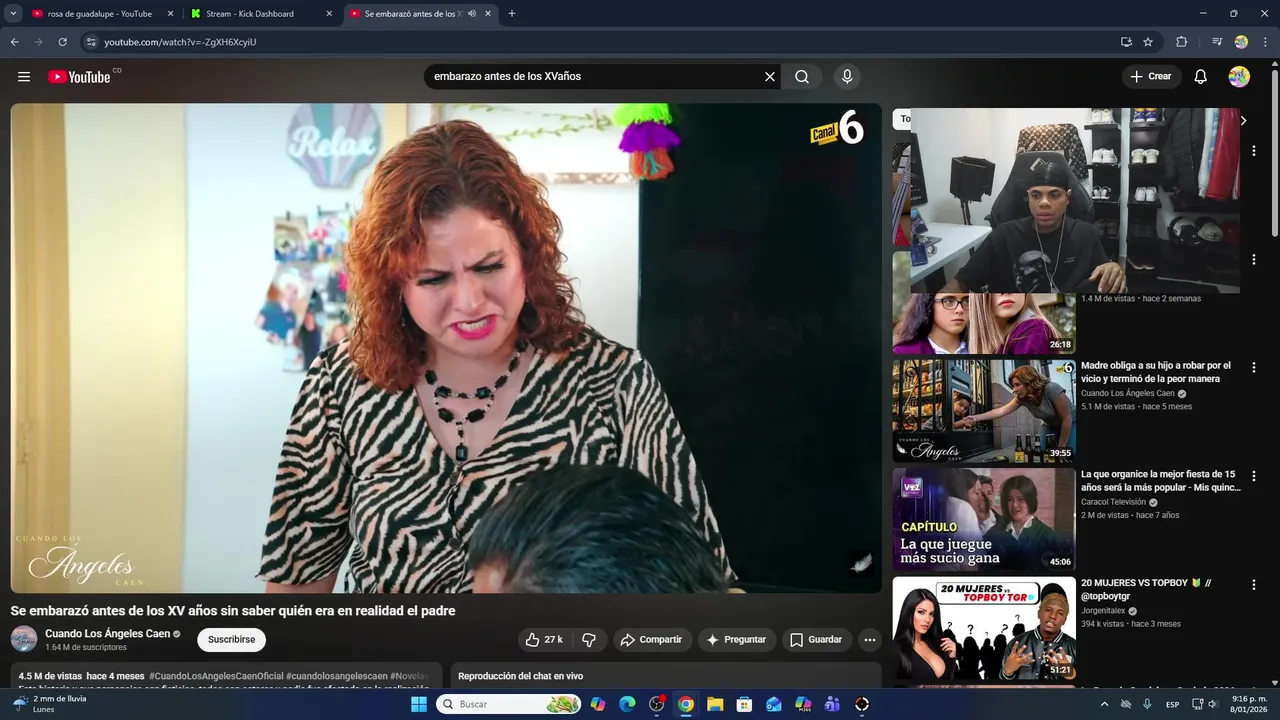The image size is (1280, 720).
Task: Mute the audio-playing YouTube tab speaker icon
Action: coord(471,14)
